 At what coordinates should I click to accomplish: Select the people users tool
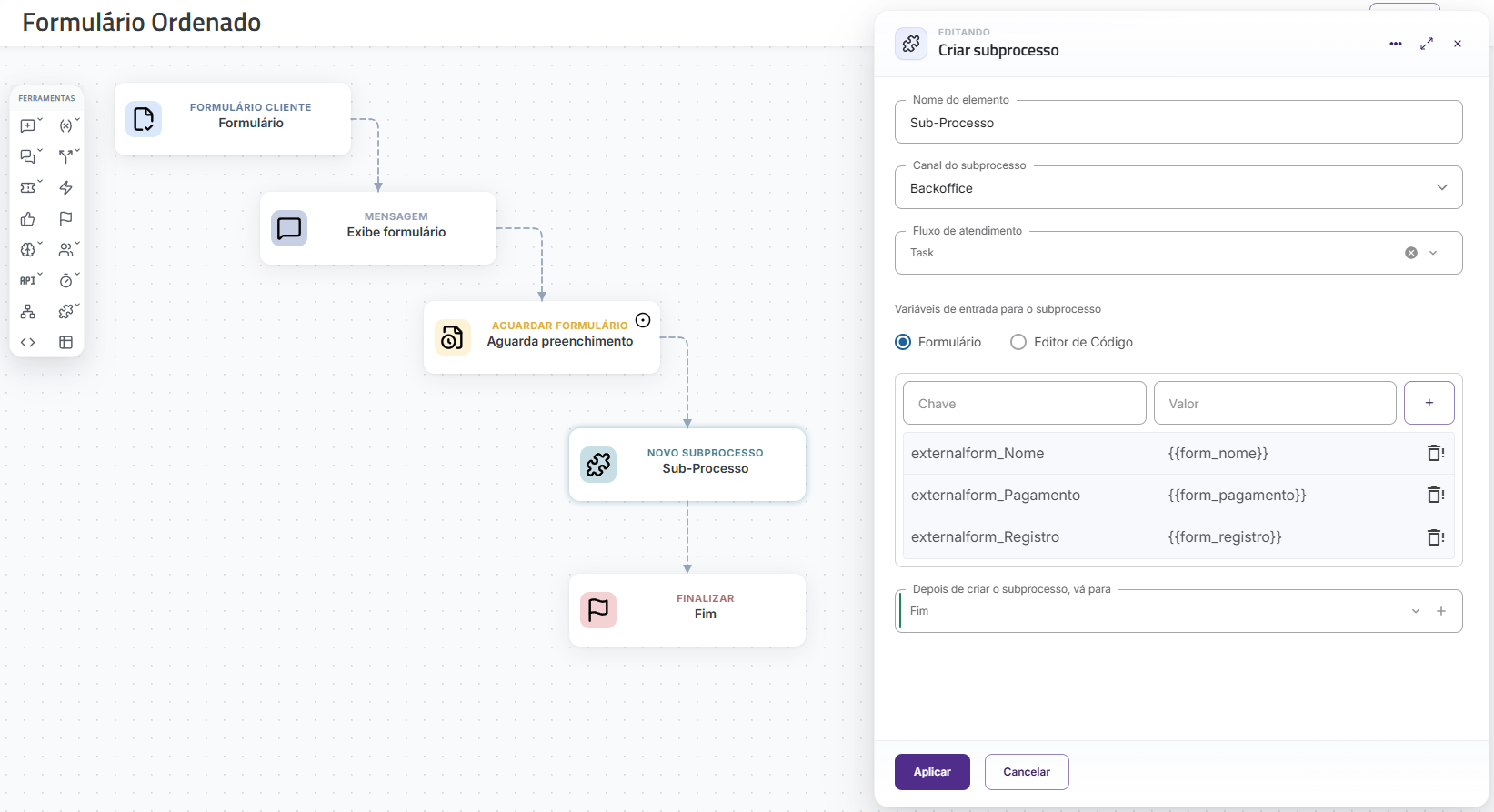(x=66, y=250)
